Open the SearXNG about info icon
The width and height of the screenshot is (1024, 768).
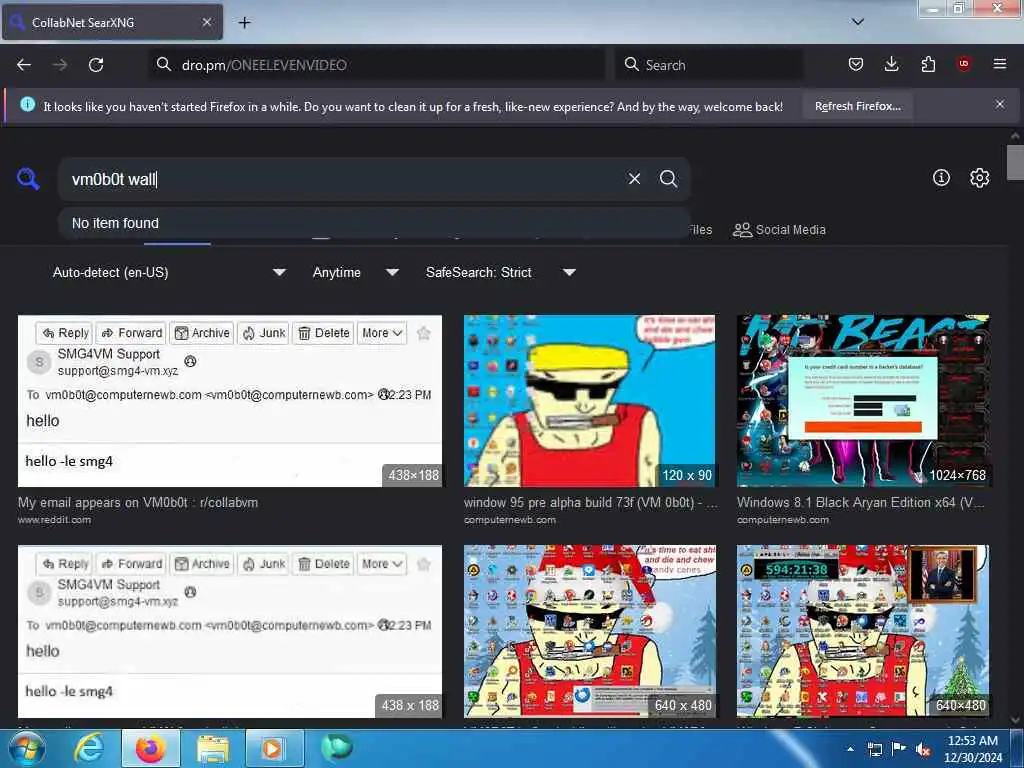pos(941,178)
